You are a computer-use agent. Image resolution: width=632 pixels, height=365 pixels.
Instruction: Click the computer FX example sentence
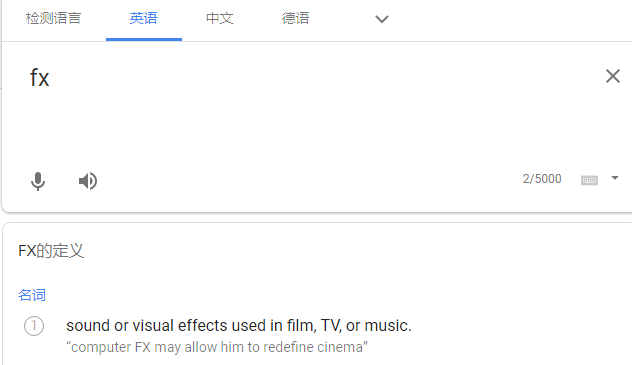[217, 347]
